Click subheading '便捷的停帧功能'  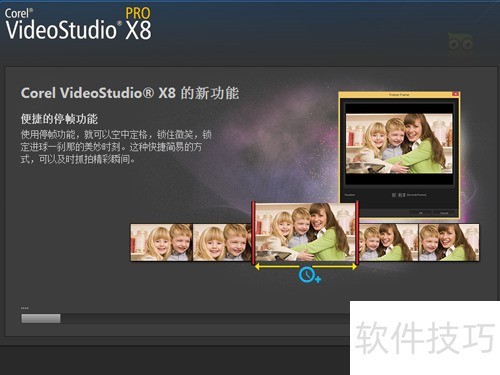tap(59, 119)
